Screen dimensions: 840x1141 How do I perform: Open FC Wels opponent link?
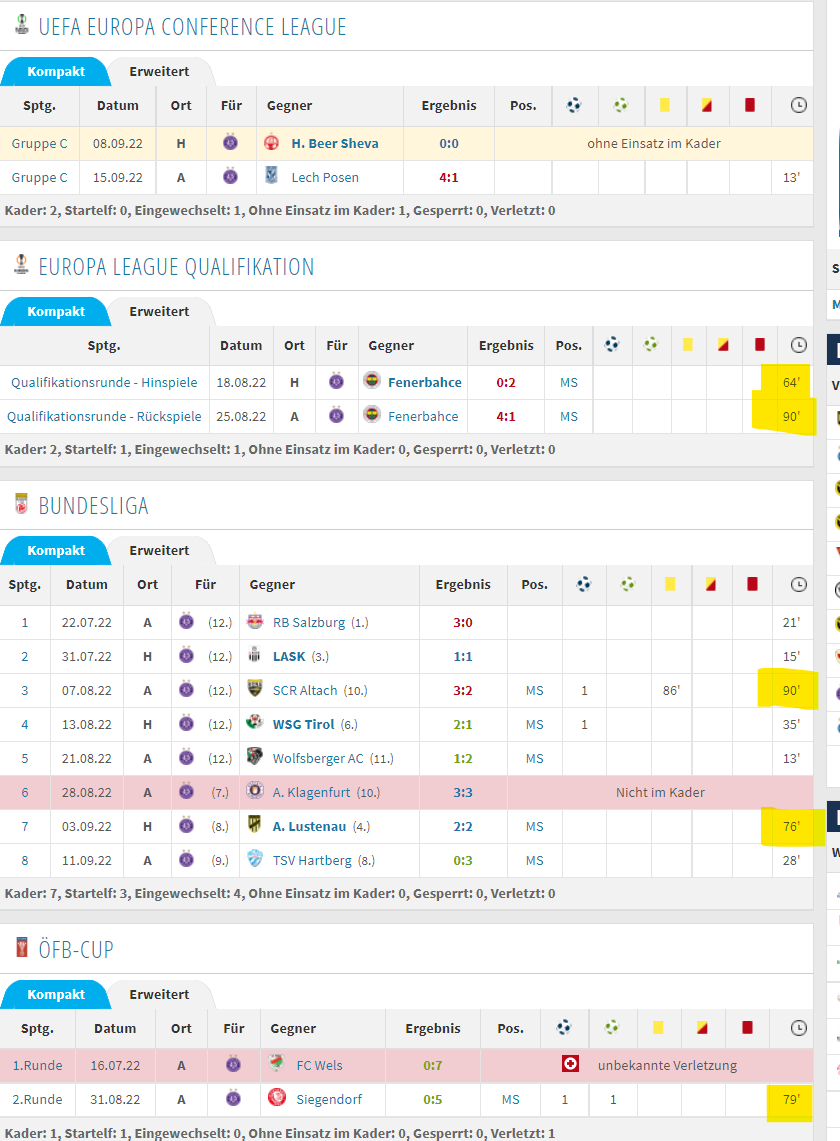(x=320, y=1066)
